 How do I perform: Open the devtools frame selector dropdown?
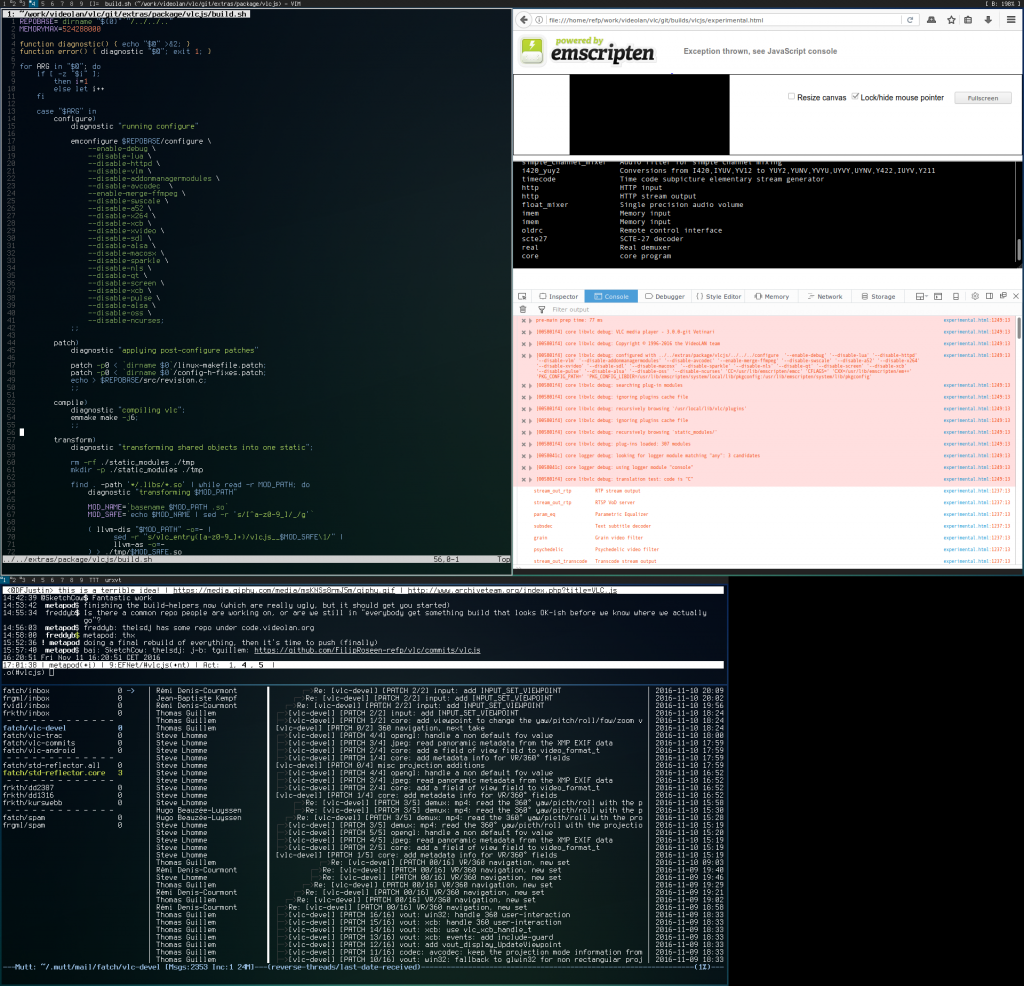point(921,296)
